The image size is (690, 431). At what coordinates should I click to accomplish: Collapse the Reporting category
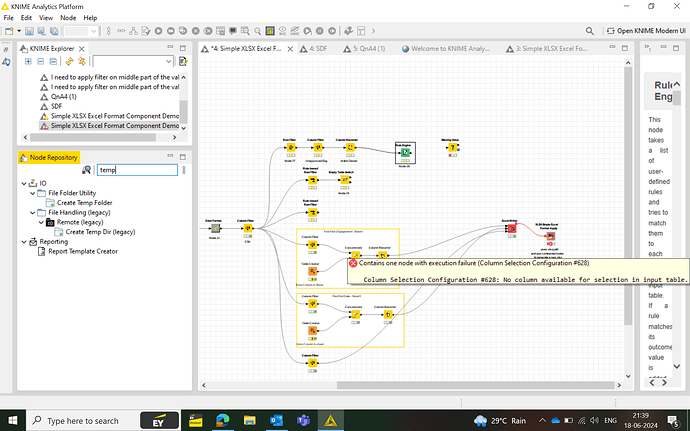coord(24,242)
